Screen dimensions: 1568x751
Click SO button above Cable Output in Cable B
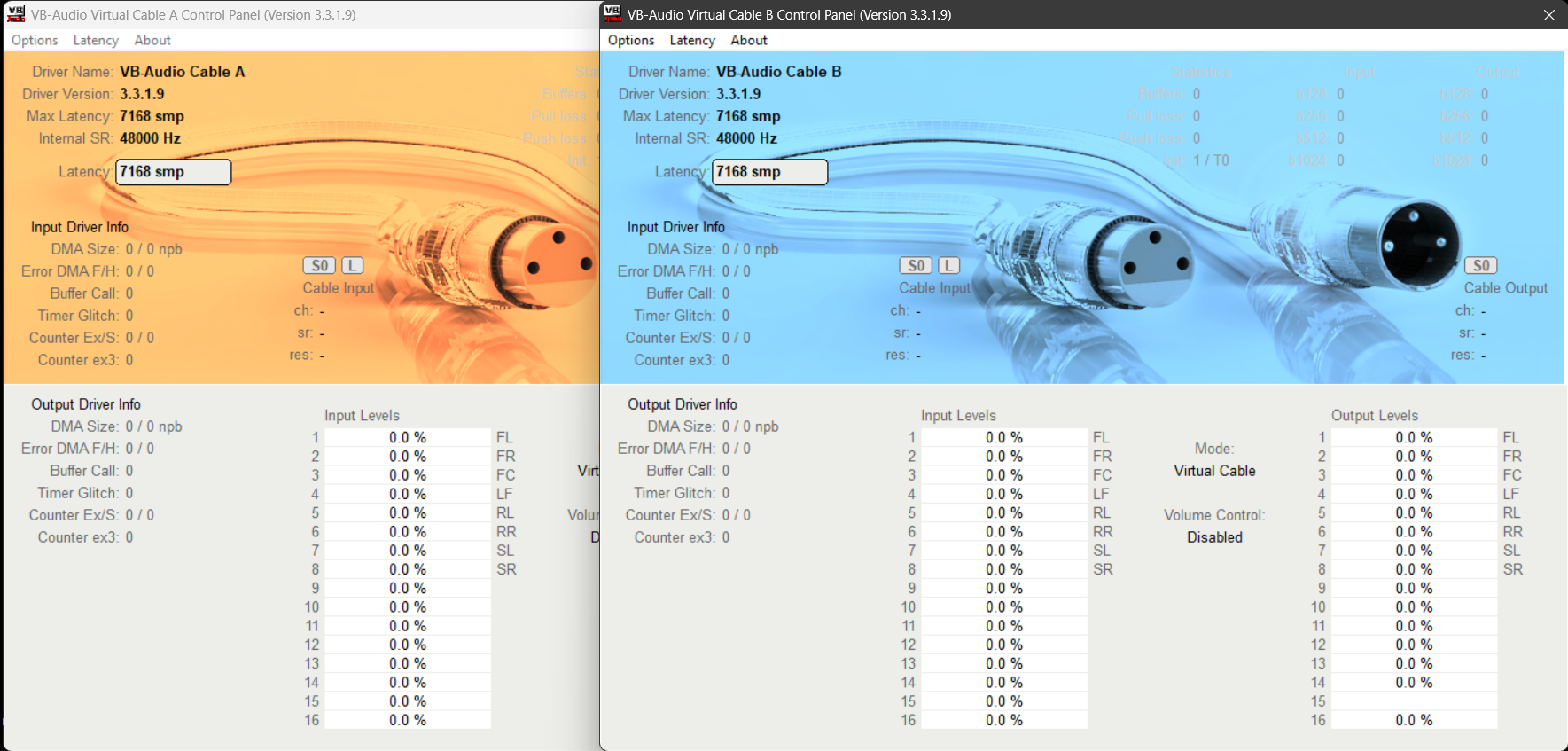click(1480, 265)
